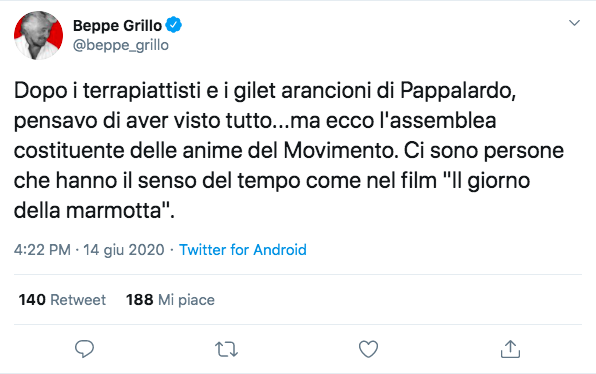Click the 4:22 PM timestamp
Screen dimensions: 596x374
coord(42,250)
